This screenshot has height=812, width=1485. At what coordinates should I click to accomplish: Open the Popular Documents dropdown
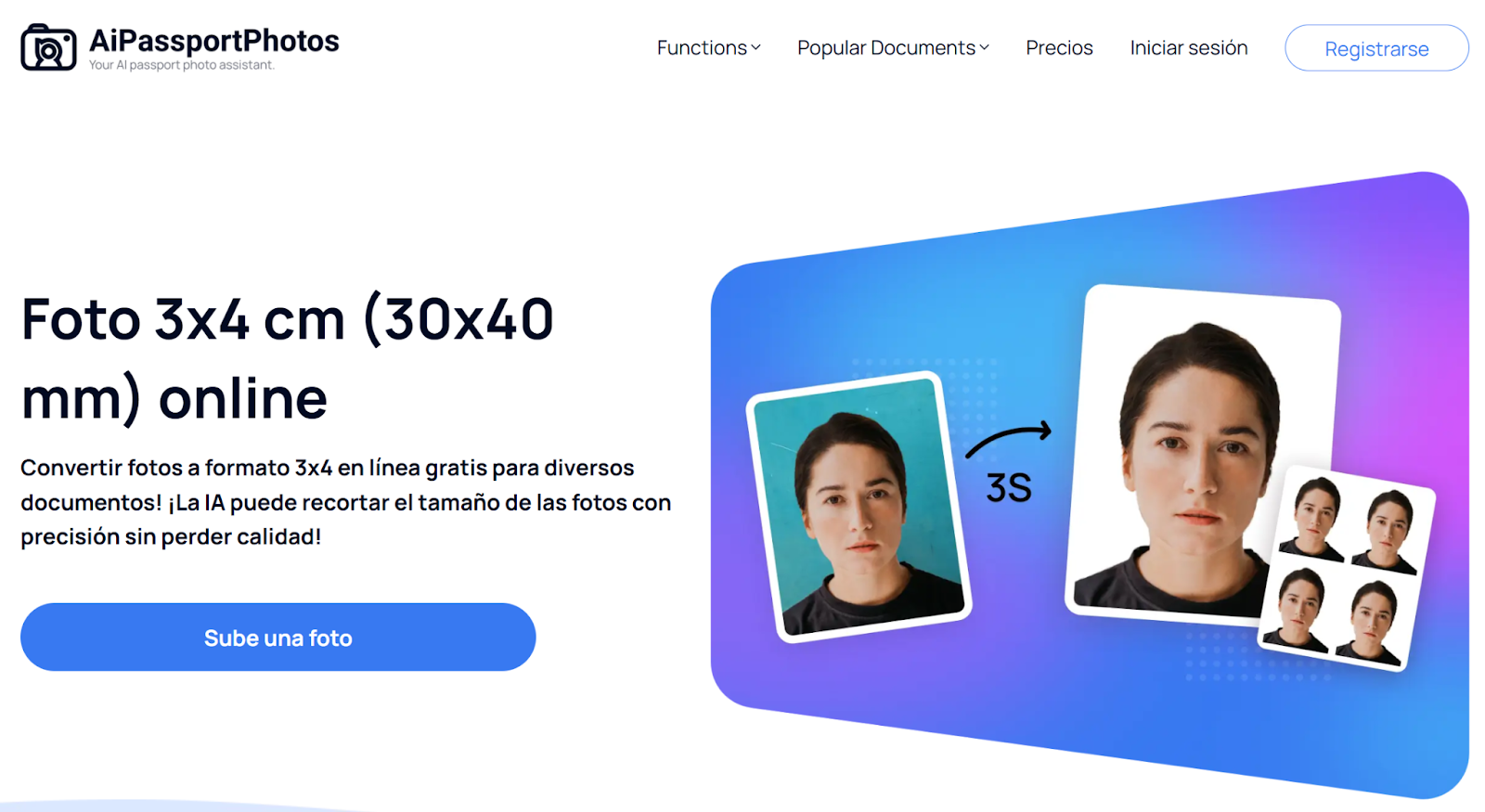tap(893, 47)
